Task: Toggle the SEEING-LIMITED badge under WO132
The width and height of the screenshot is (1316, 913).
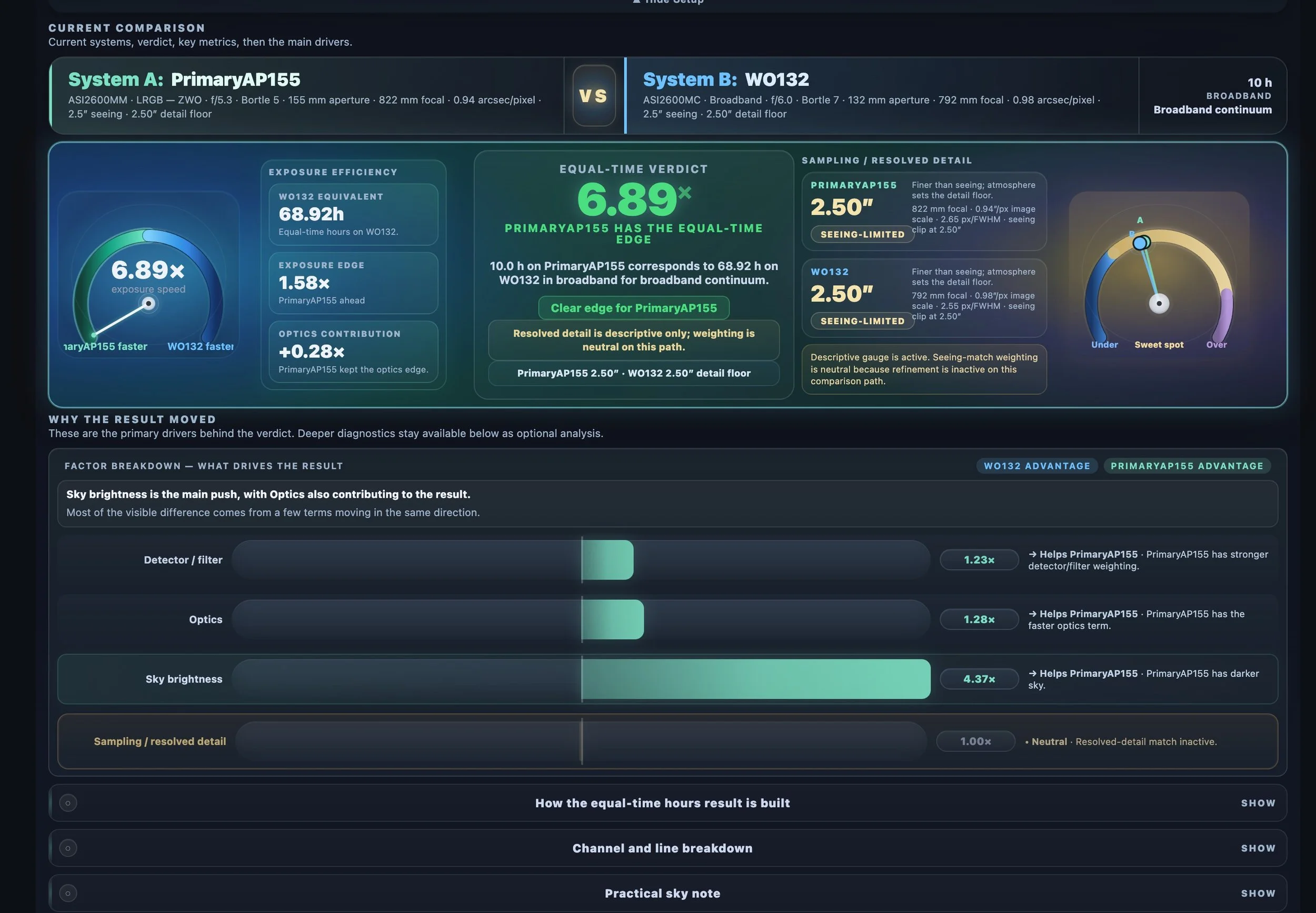Action: coord(862,321)
